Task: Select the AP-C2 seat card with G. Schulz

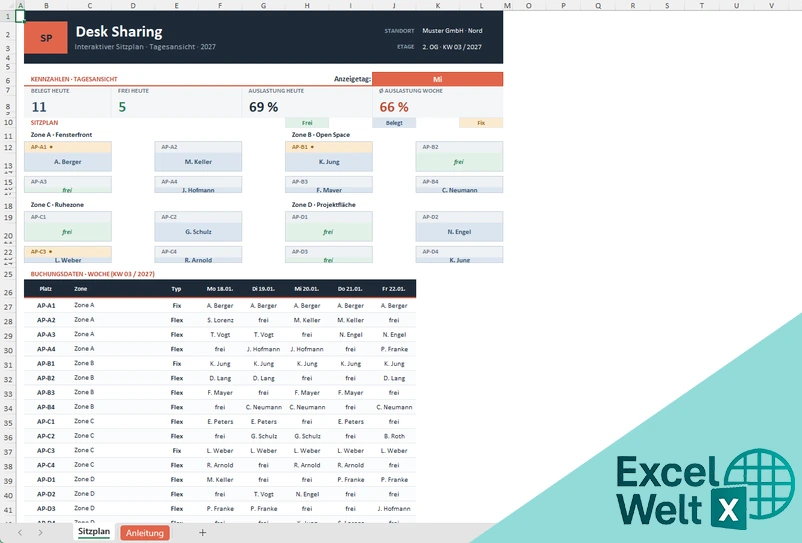Action: coord(198,227)
